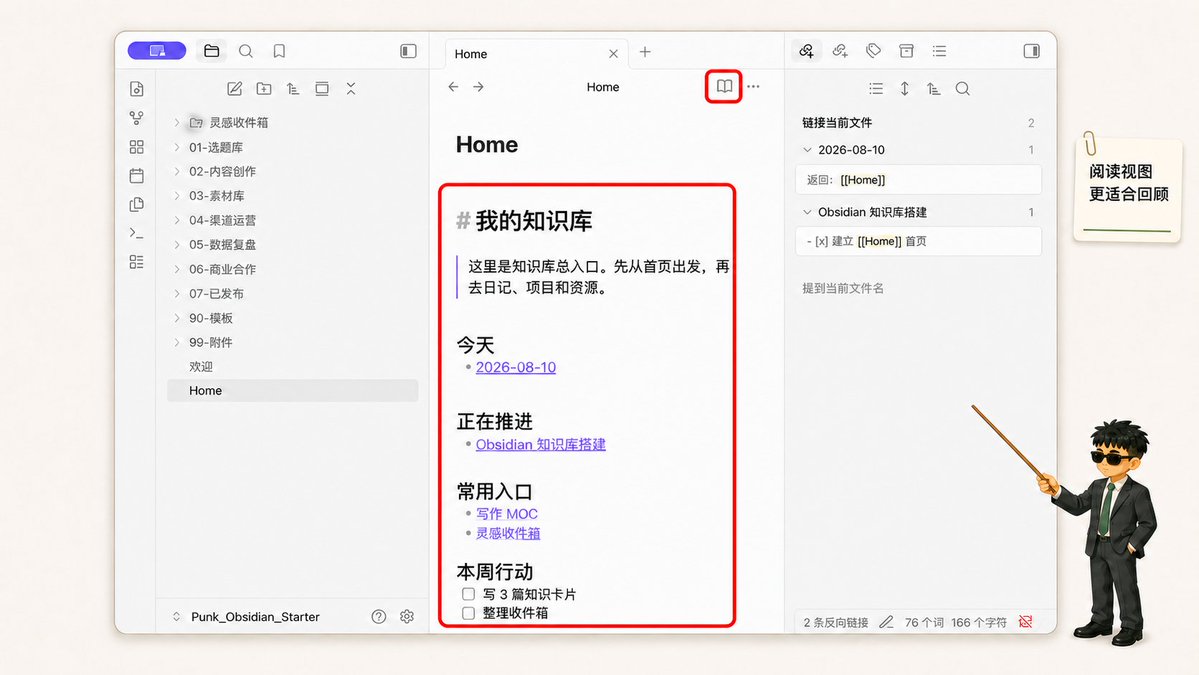Open the 2026-08-10 daily note link
This screenshot has width=1199, height=675.
[x=515, y=367]
